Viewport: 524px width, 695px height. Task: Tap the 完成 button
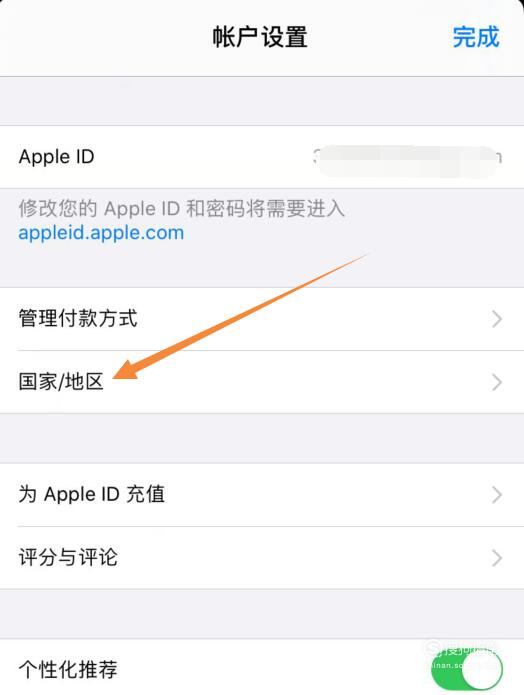pyautogui.click(x=476, y=37)
